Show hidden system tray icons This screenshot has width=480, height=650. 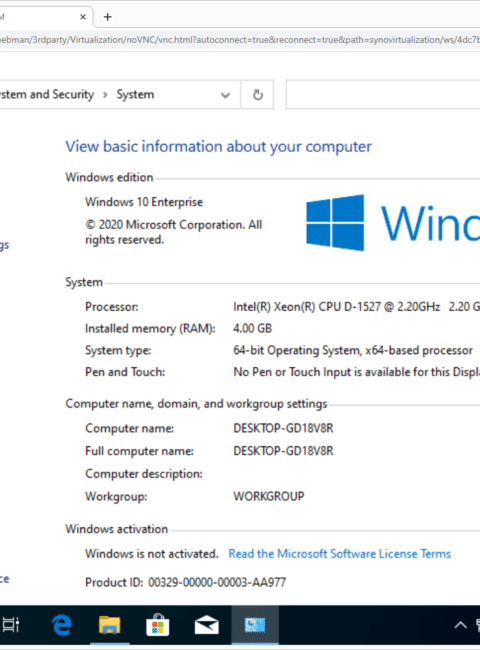pos(460,625)
